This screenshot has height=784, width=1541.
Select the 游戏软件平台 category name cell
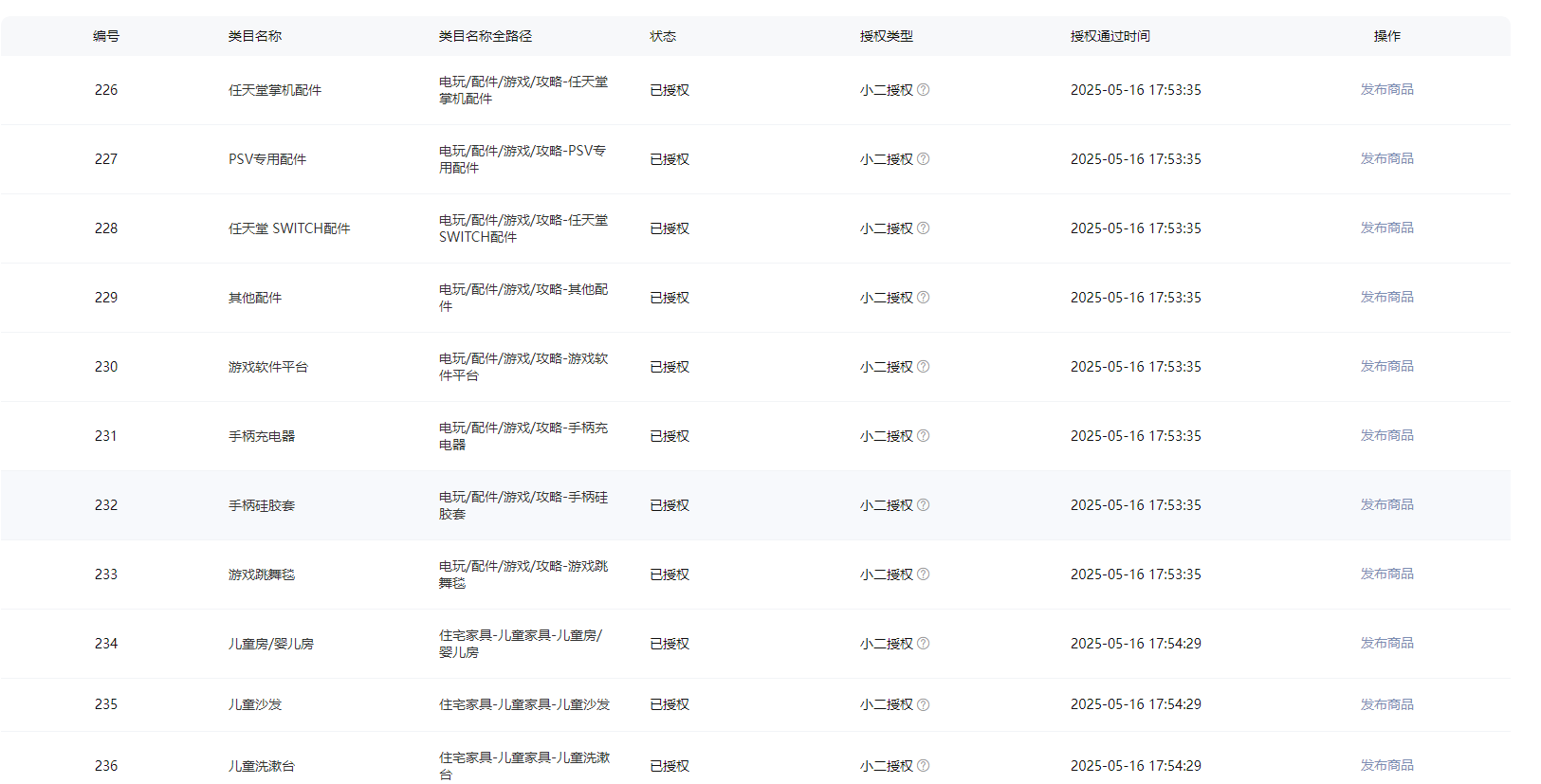pyautogui.click(x=267, y=367)
